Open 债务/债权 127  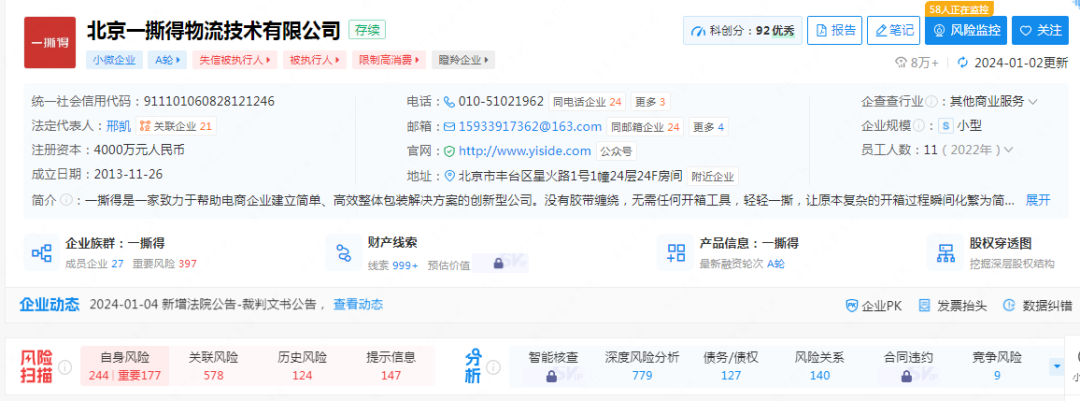click(x=731, y=366)
